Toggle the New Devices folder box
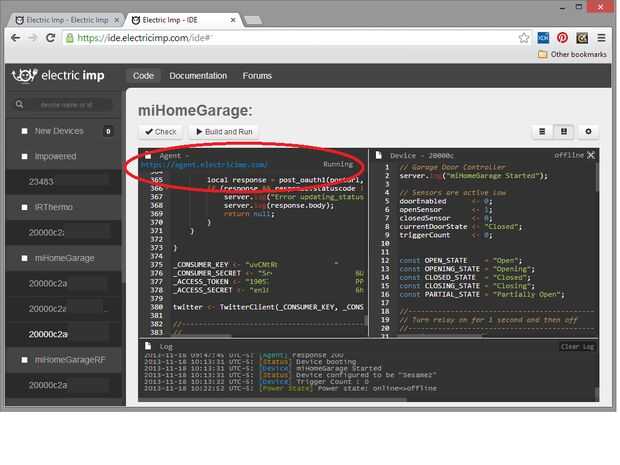 click(25, 131)
